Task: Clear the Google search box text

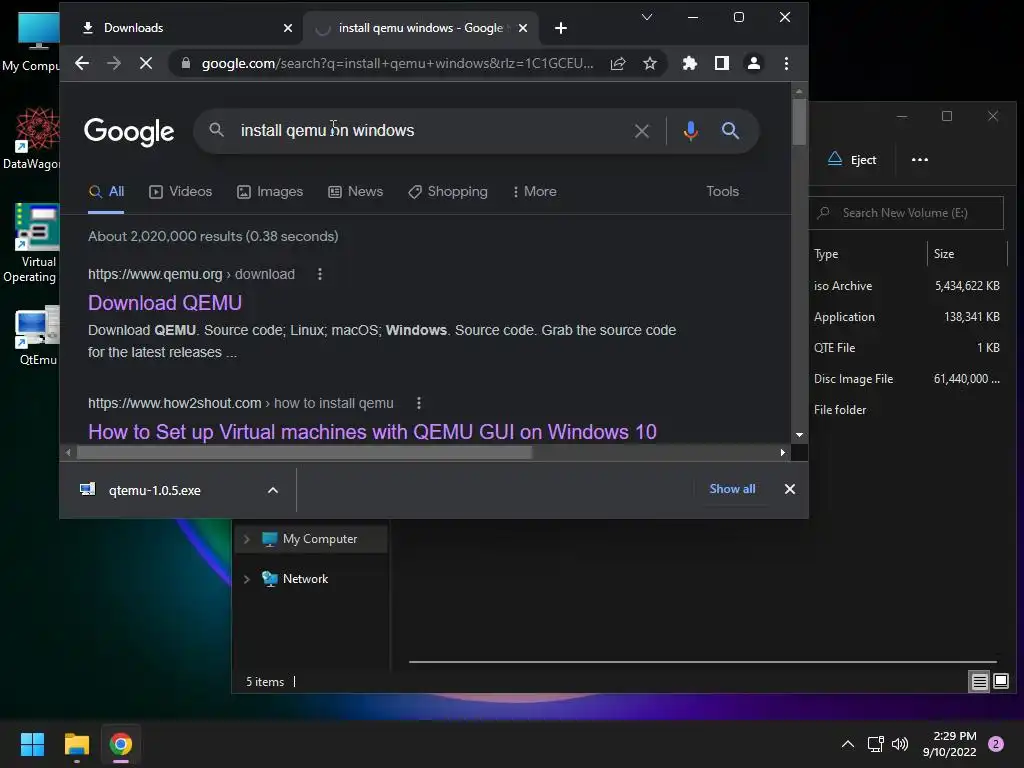Action: point(642,131)
